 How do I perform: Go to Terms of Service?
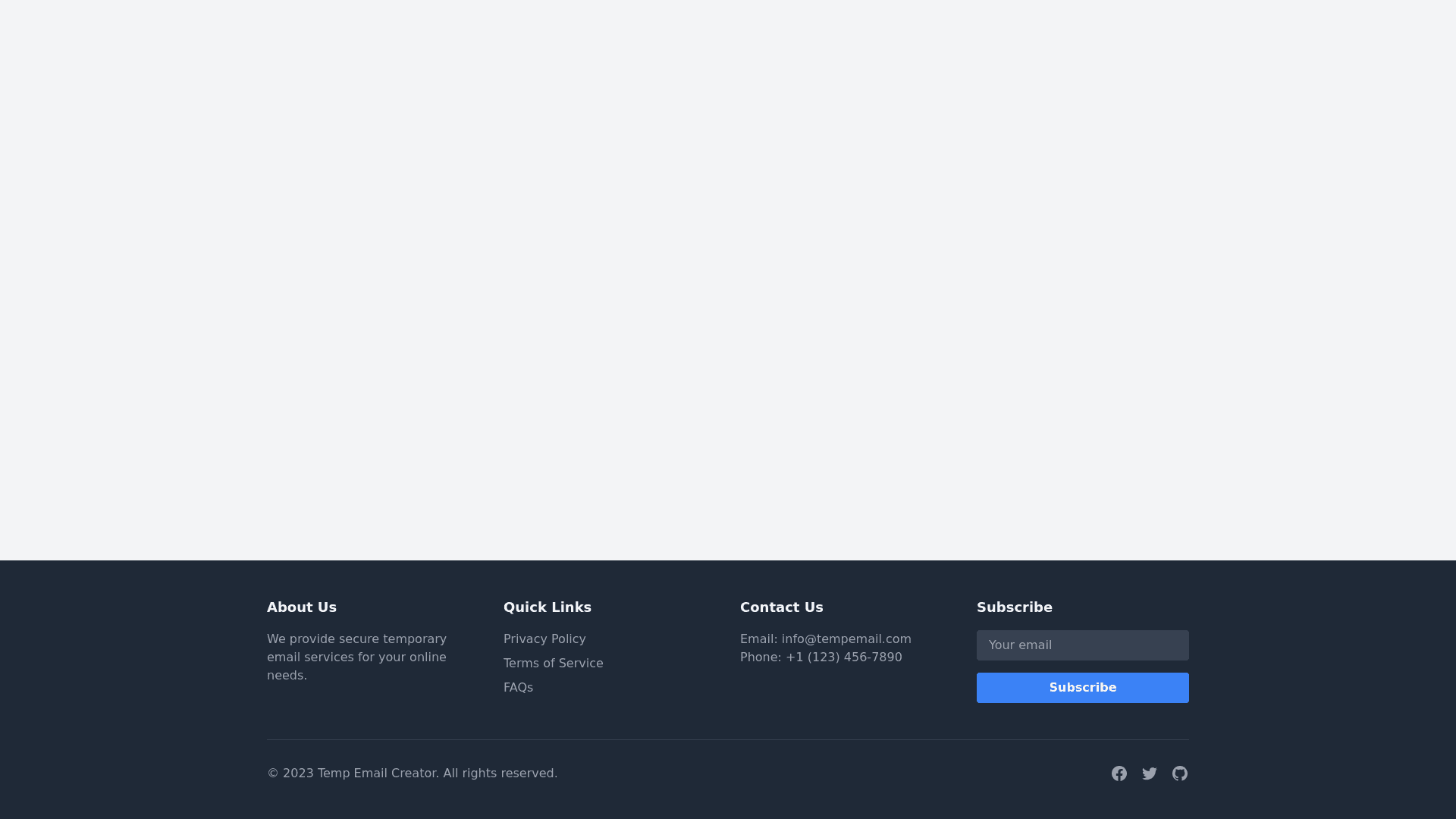click(554, 664)
